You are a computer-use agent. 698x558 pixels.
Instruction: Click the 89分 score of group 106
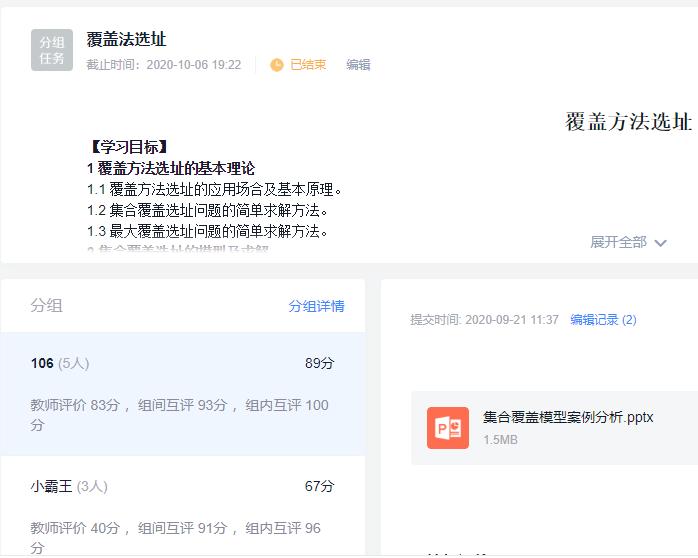(319, 364)
